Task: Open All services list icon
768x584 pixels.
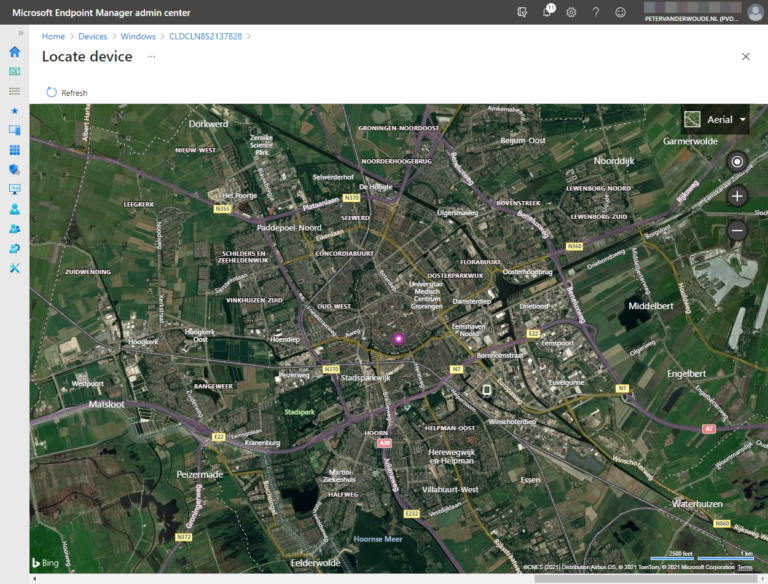Action: coord(14,90)
